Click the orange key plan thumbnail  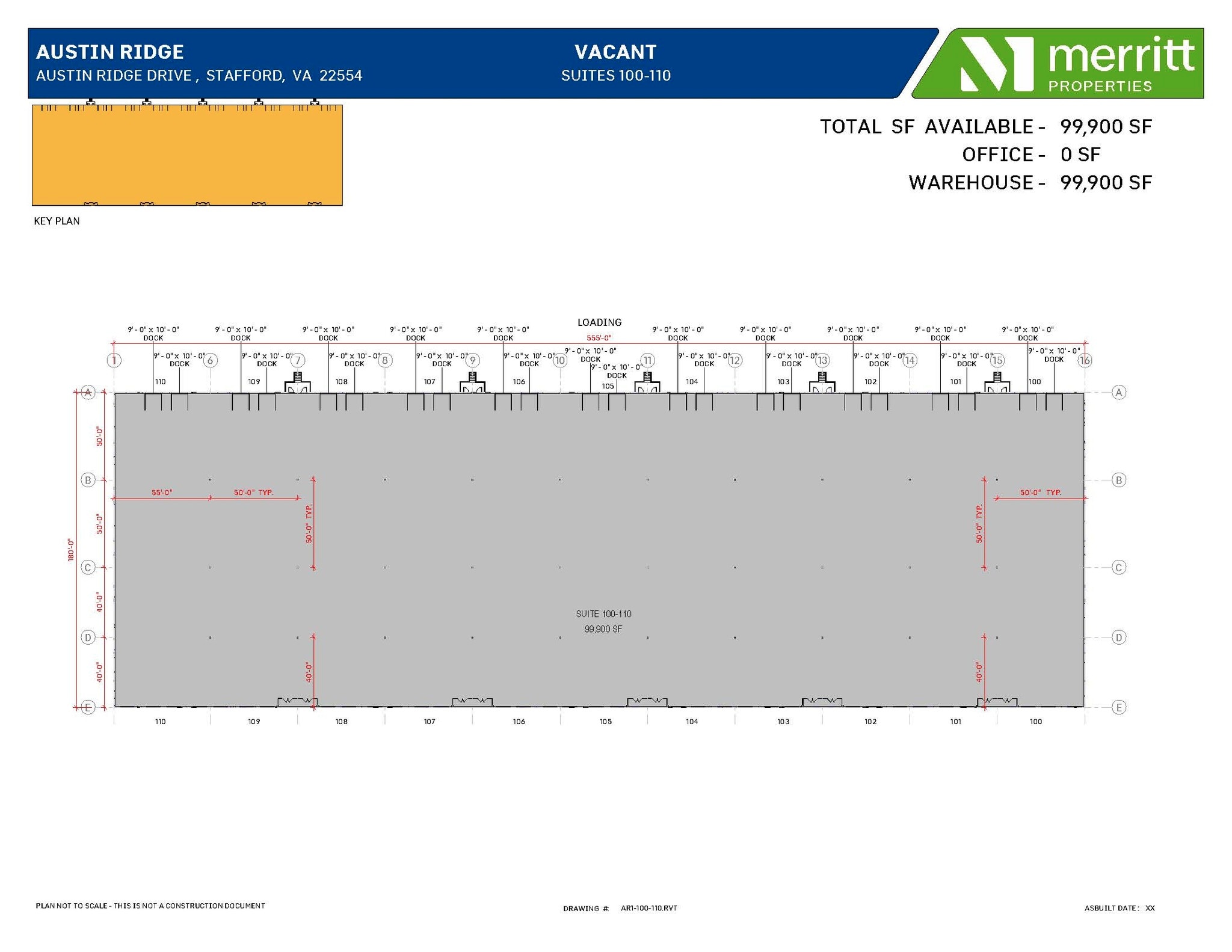click(187, 155)
